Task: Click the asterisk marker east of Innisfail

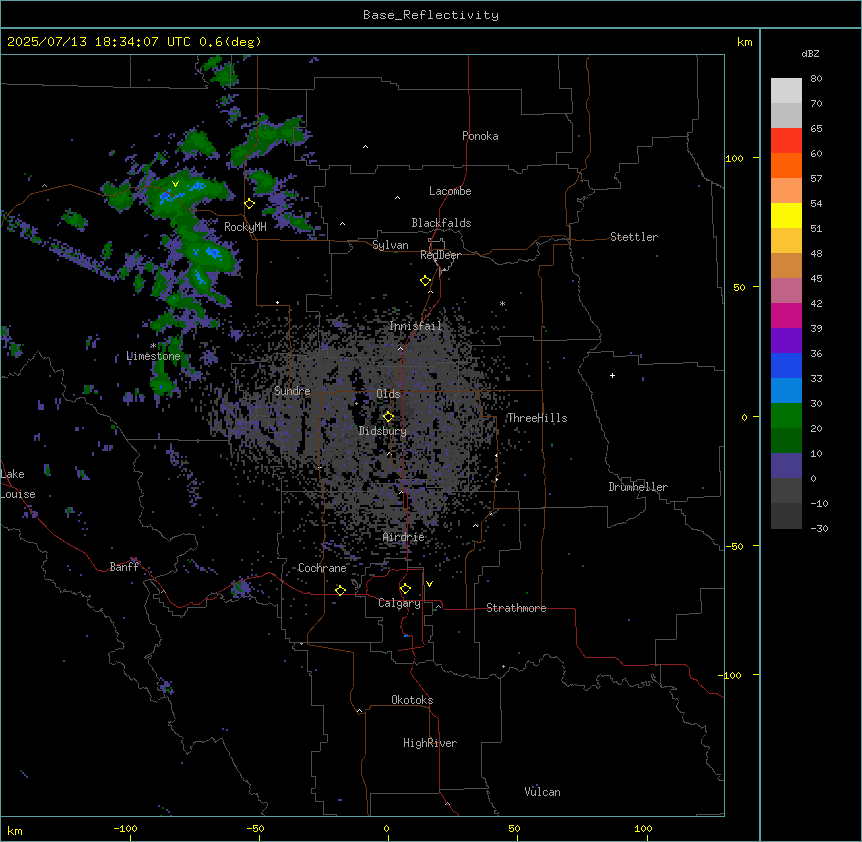Action: click(x=502, y=304)
